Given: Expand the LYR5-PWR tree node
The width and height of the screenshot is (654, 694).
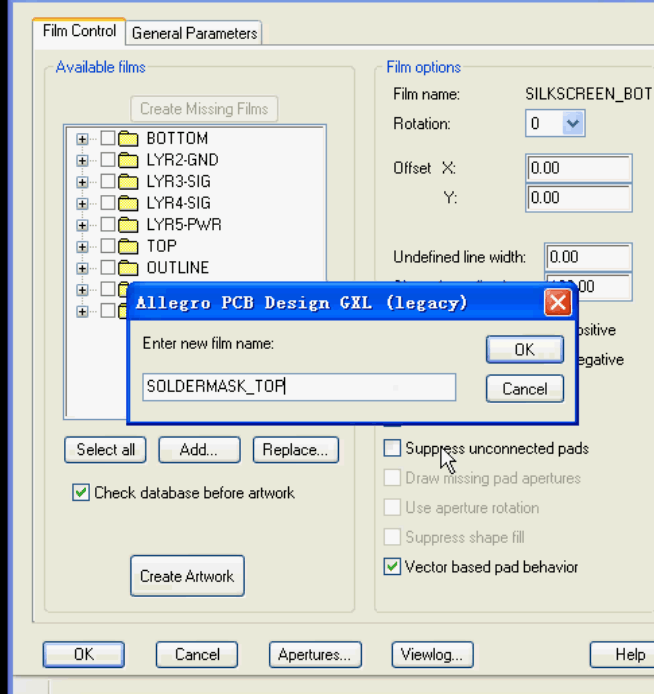Looking at the screenshot, I should (82, 225).
